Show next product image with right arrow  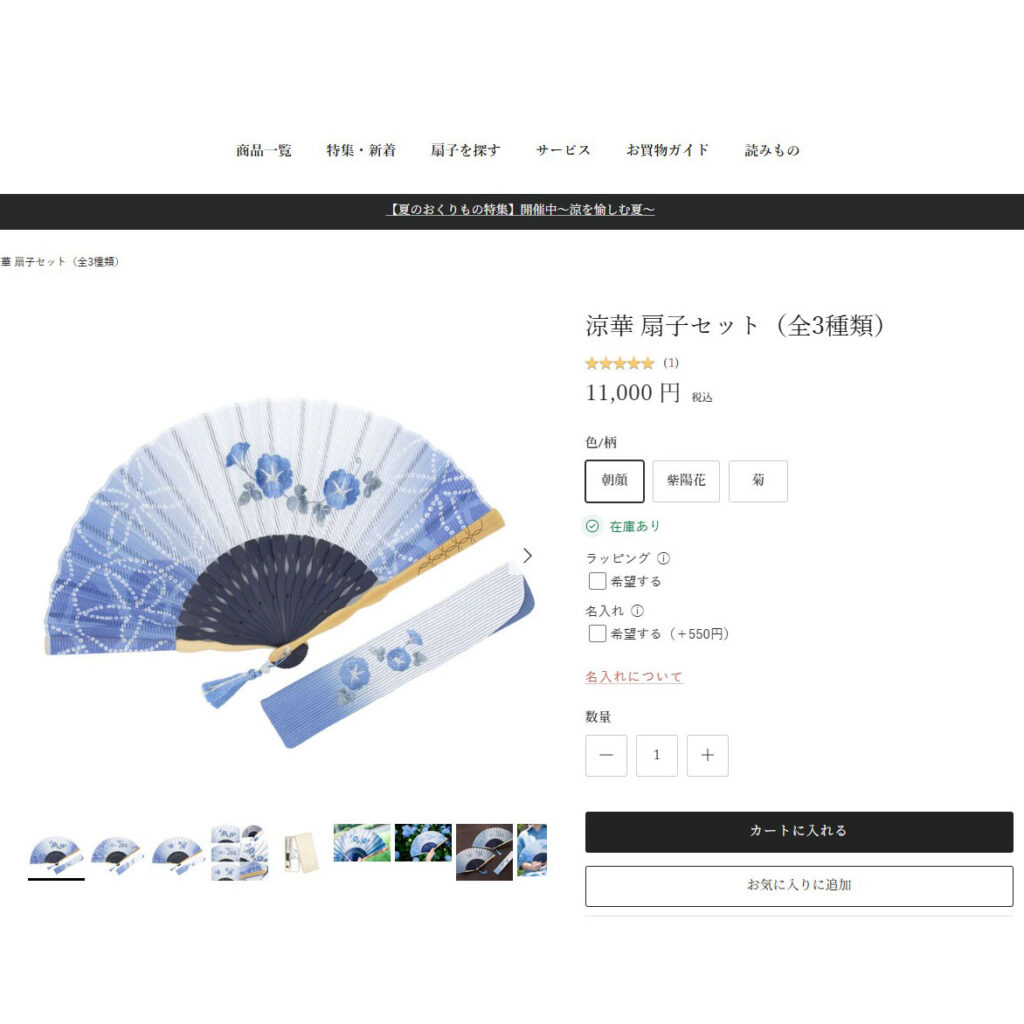(528, 556)
